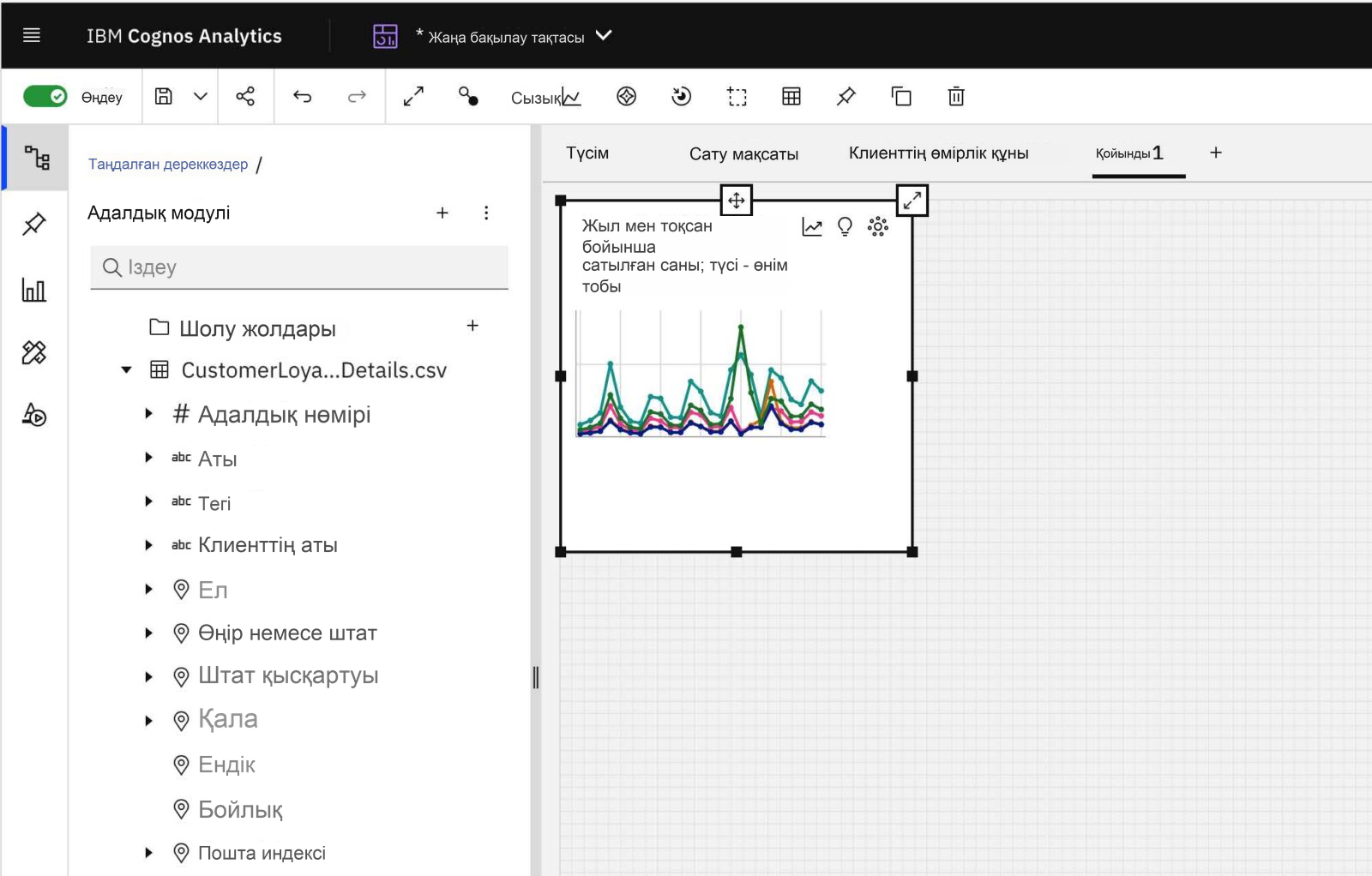Click the diamond-in-circle toolbar icon
The image size is (1372, 876).
(x=627, y=96)
